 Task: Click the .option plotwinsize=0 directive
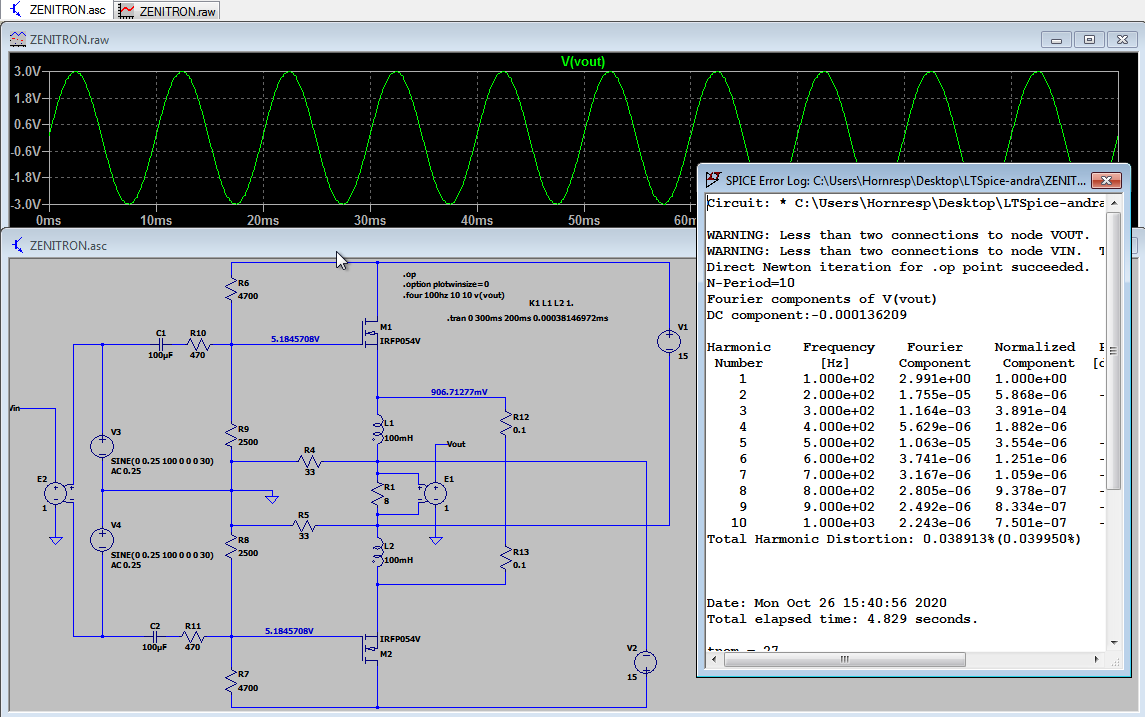tap(446, 284)
